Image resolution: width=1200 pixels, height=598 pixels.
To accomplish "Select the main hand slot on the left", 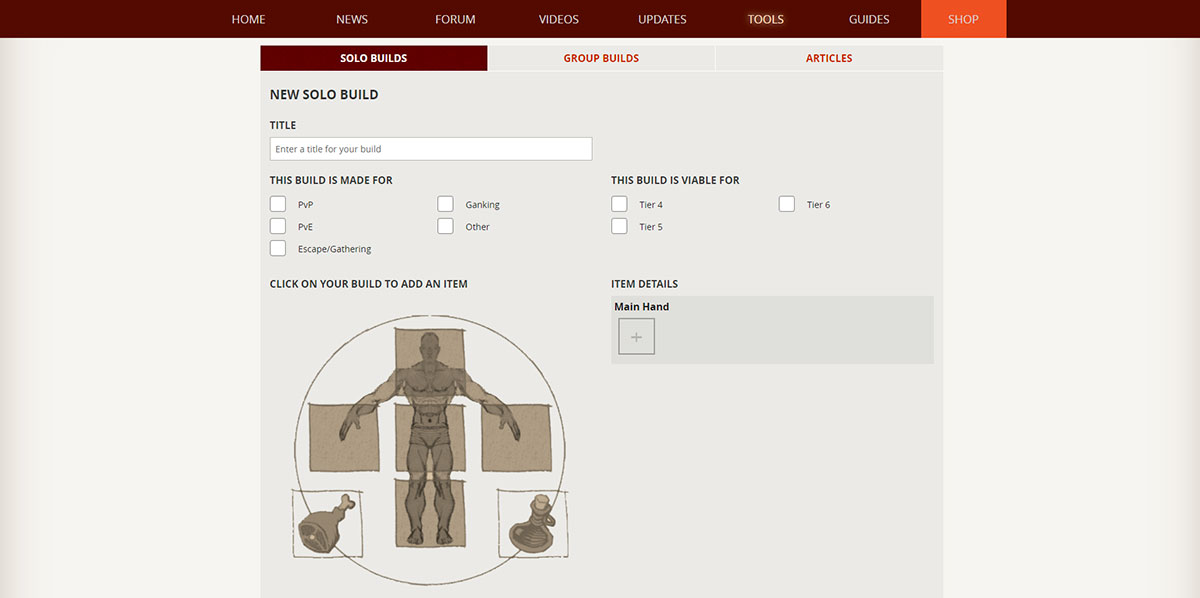I will pyautogui.click(x=344, y=437).
